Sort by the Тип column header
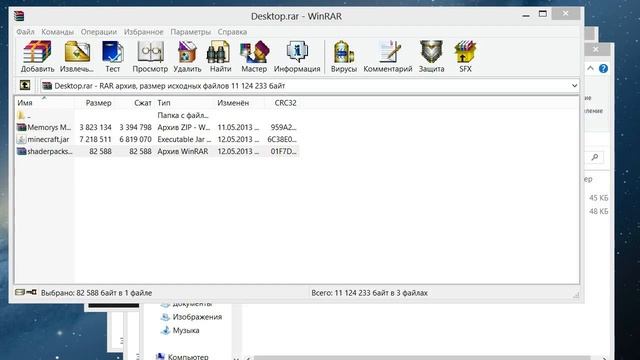Viewport: 640px width, 360px height. [x=184, y=103]
